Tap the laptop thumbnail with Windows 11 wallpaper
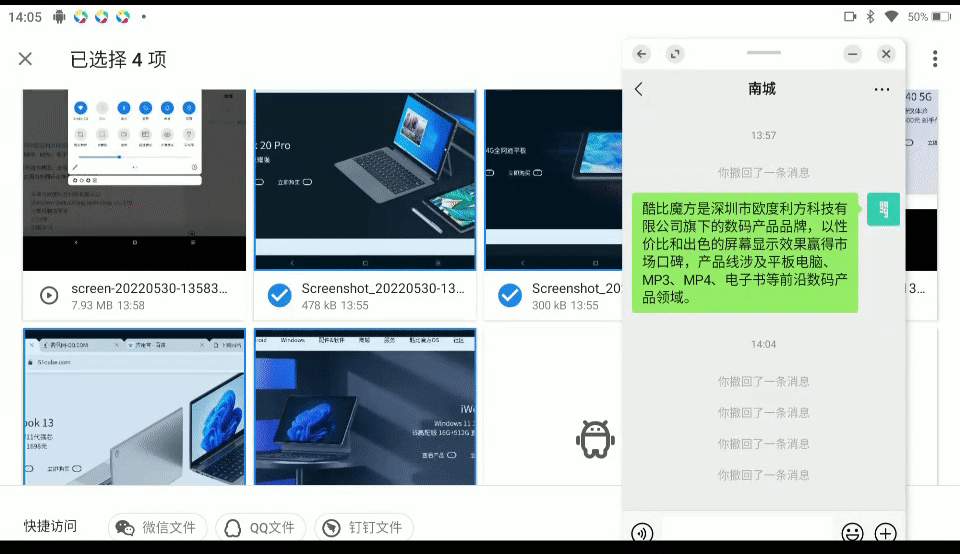Image resolution: width=960 pixels, height=554 pixels. pyautogui.click(x=134, y=407)
